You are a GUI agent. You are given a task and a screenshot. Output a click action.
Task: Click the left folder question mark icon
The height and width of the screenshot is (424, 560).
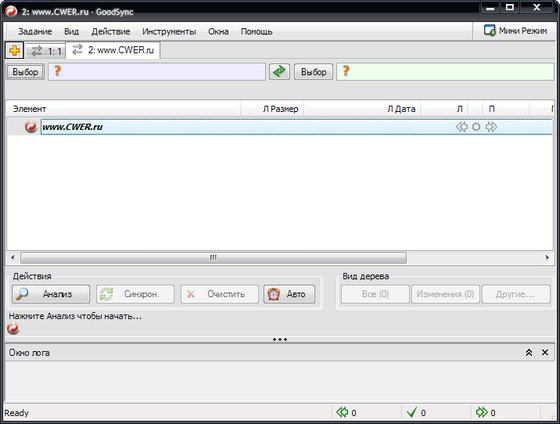58,71
